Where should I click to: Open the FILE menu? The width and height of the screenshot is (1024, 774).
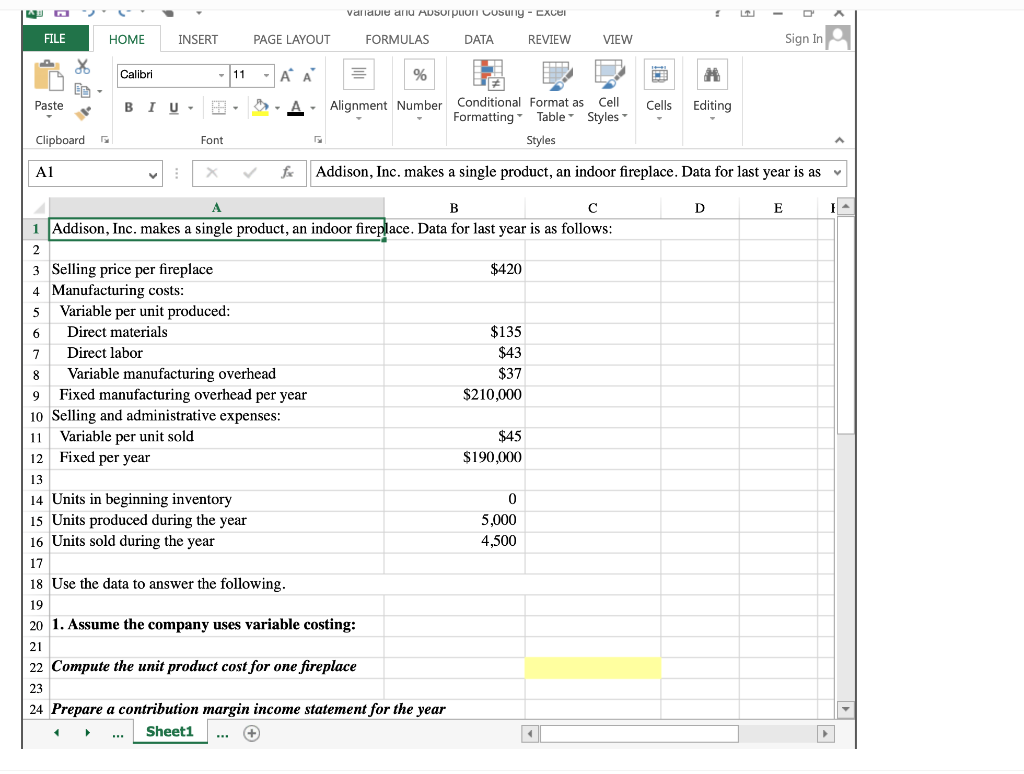55,38
